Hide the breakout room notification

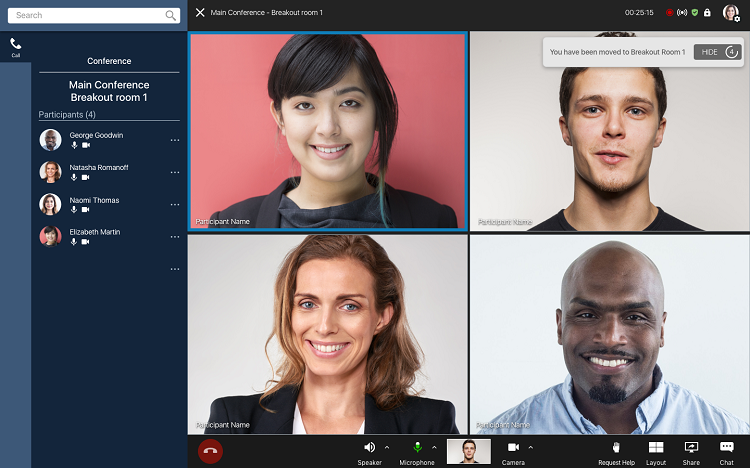710,52
